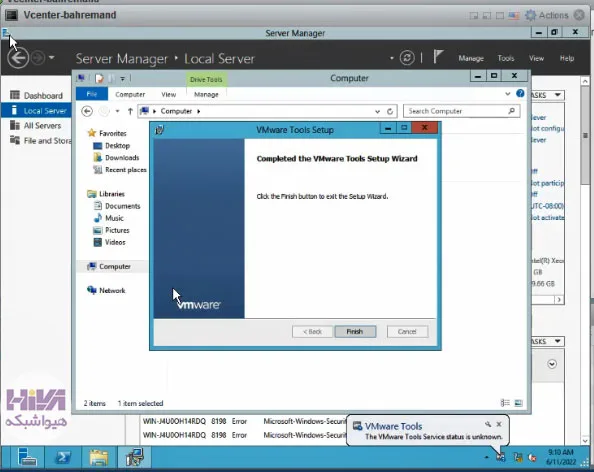Switch to VMware Tools installer in the taskbar
The width and height of the screenshot is (594, 472).
(135, 457)
